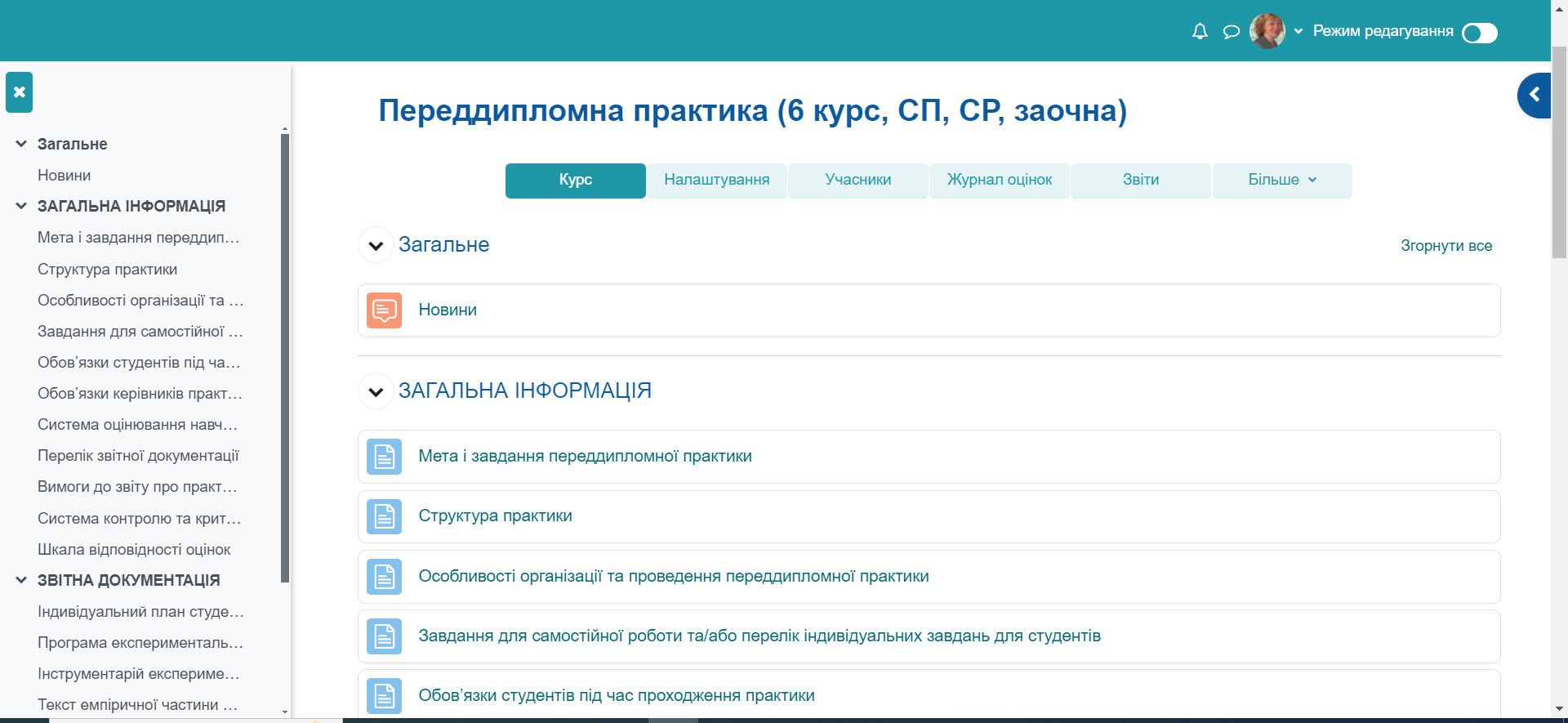
Task: Click the user profile avatar
Action: pyautogui.click(x=1267, y=31)
